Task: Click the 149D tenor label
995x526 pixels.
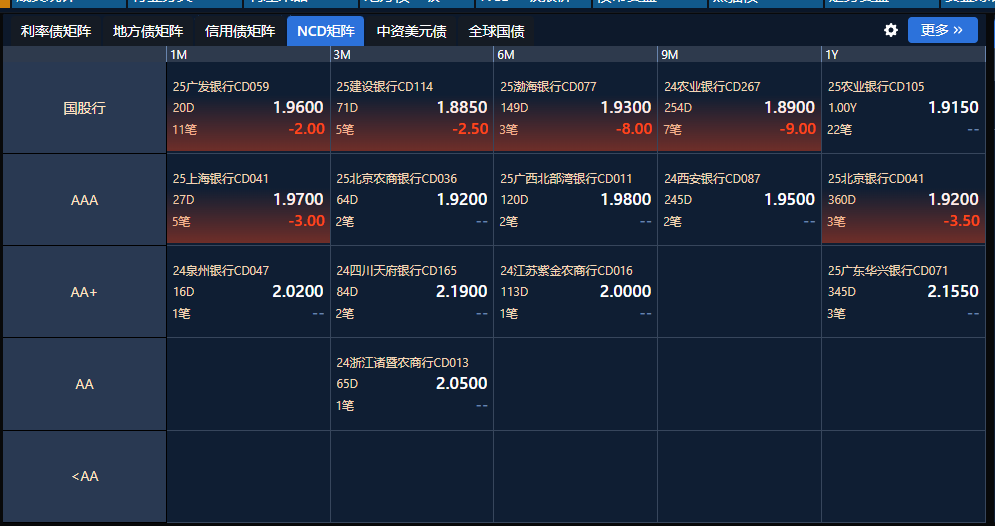Action: 514,108
